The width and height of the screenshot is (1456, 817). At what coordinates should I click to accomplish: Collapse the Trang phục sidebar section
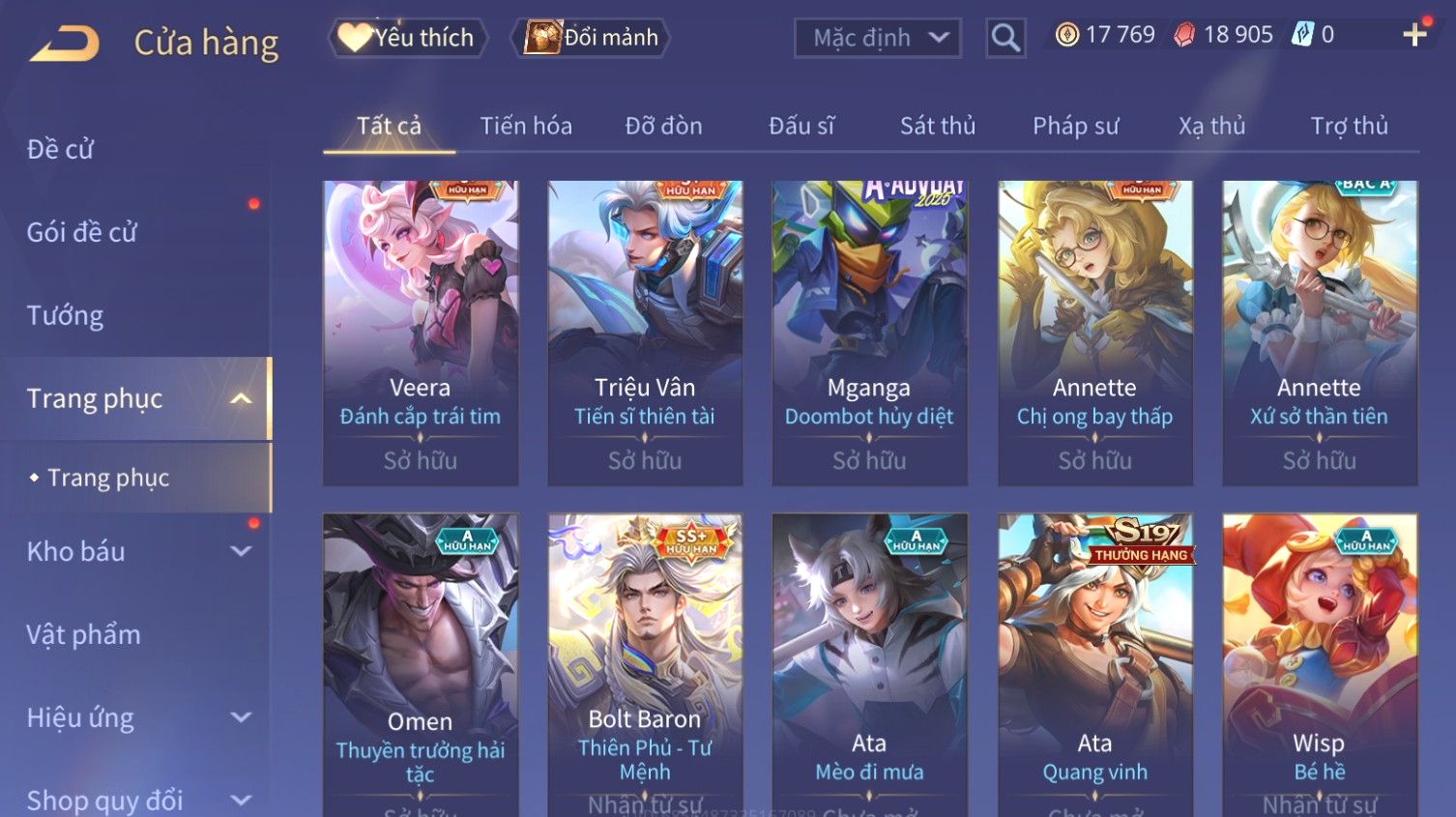[x=241, y=398]
